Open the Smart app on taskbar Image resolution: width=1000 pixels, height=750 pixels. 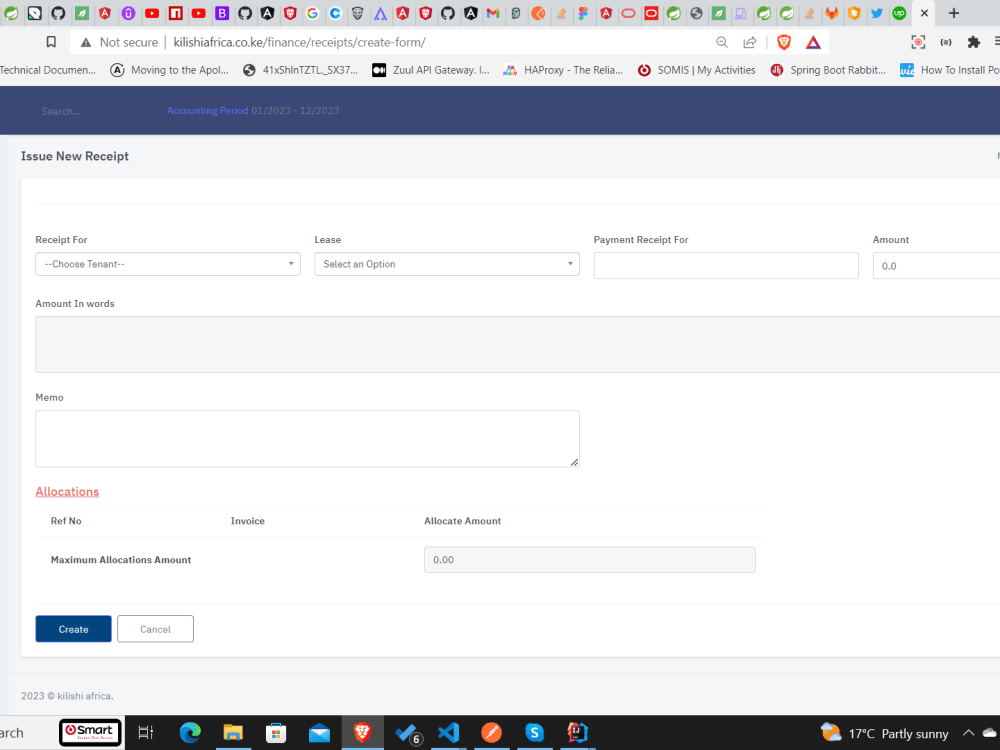pyautogui.click(x=90, y=732)
